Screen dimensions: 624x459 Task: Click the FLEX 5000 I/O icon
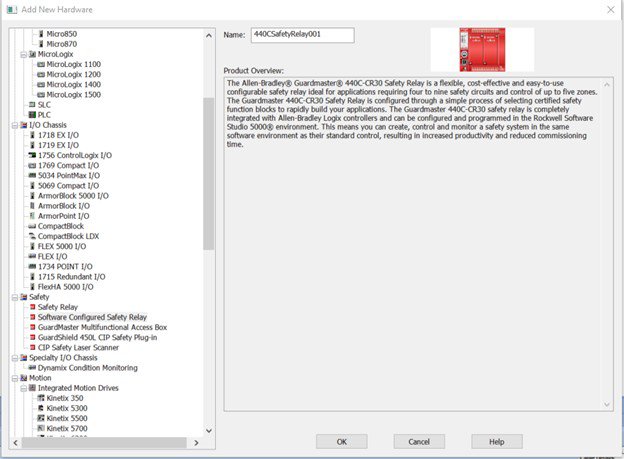point(33,246)
